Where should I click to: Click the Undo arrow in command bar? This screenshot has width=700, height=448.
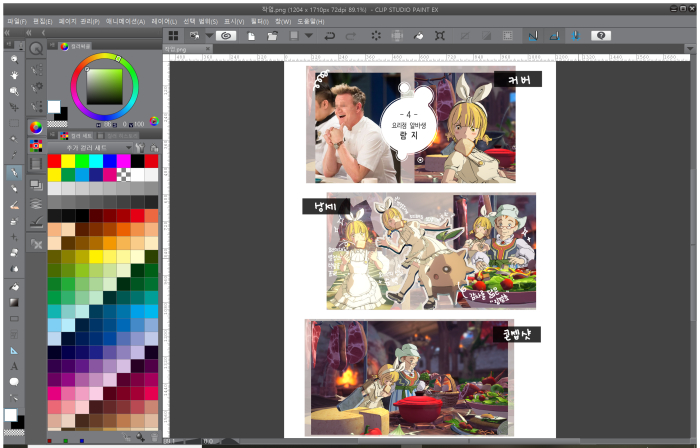pos(328,35)
